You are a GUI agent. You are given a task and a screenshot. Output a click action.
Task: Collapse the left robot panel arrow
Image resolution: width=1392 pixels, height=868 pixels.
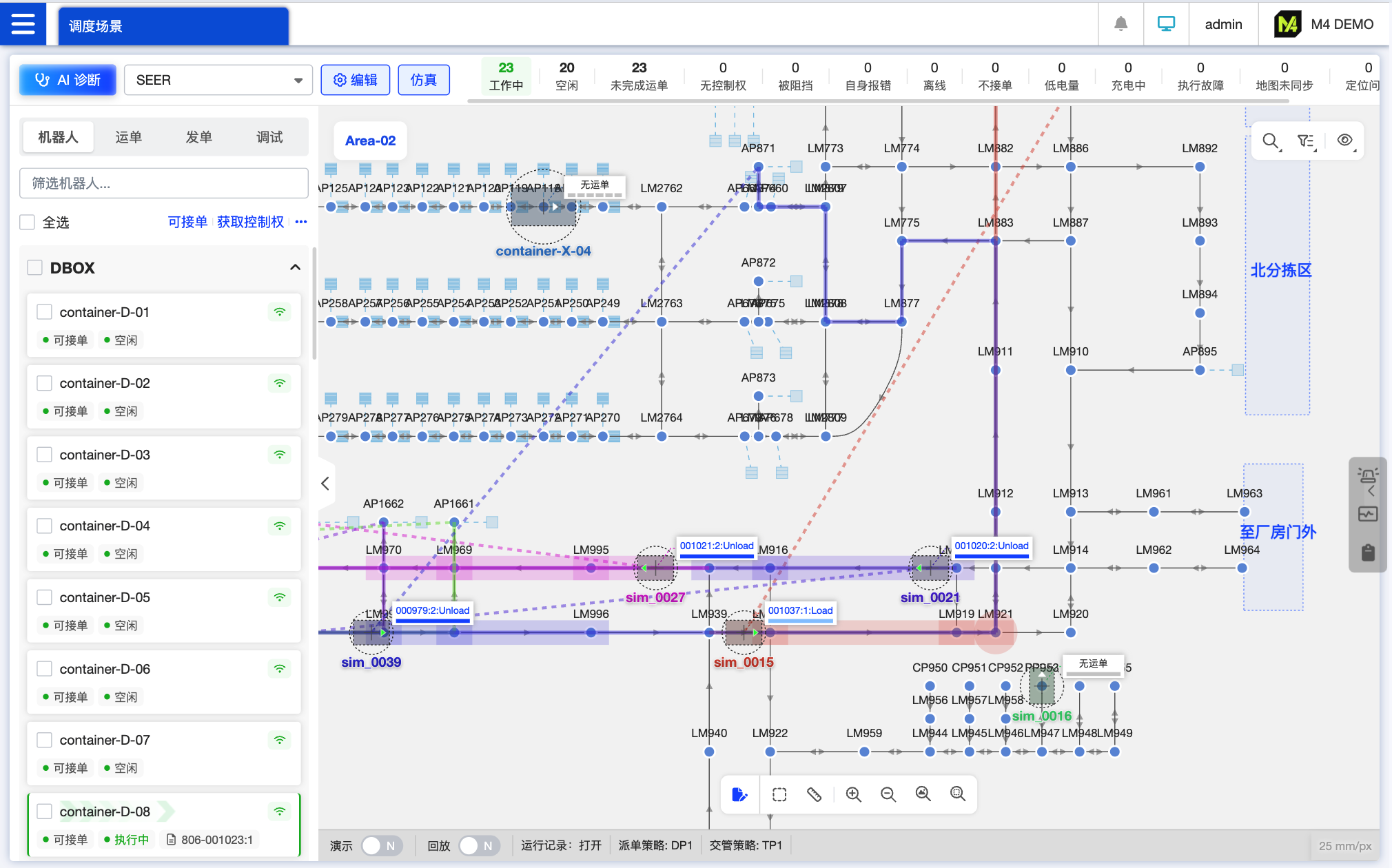pyautogui.click(x=325, y=484)
